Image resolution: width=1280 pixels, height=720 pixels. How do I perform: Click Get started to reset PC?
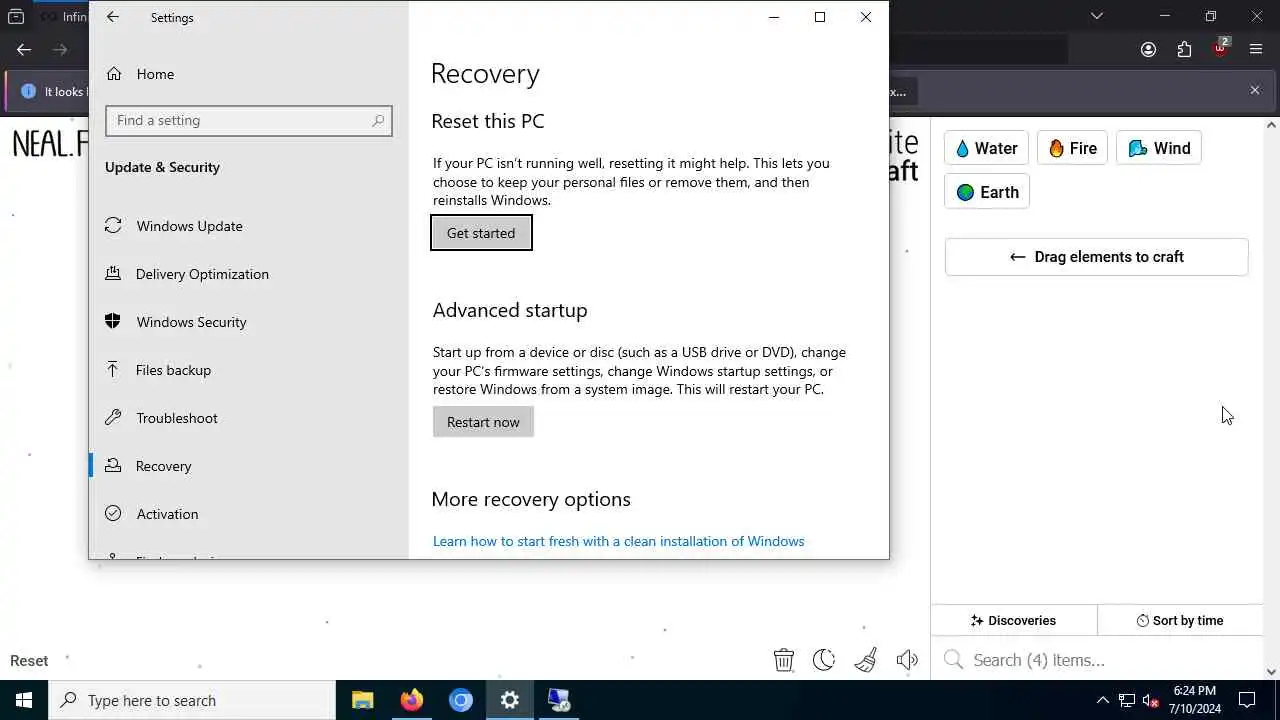click(481, 233)
